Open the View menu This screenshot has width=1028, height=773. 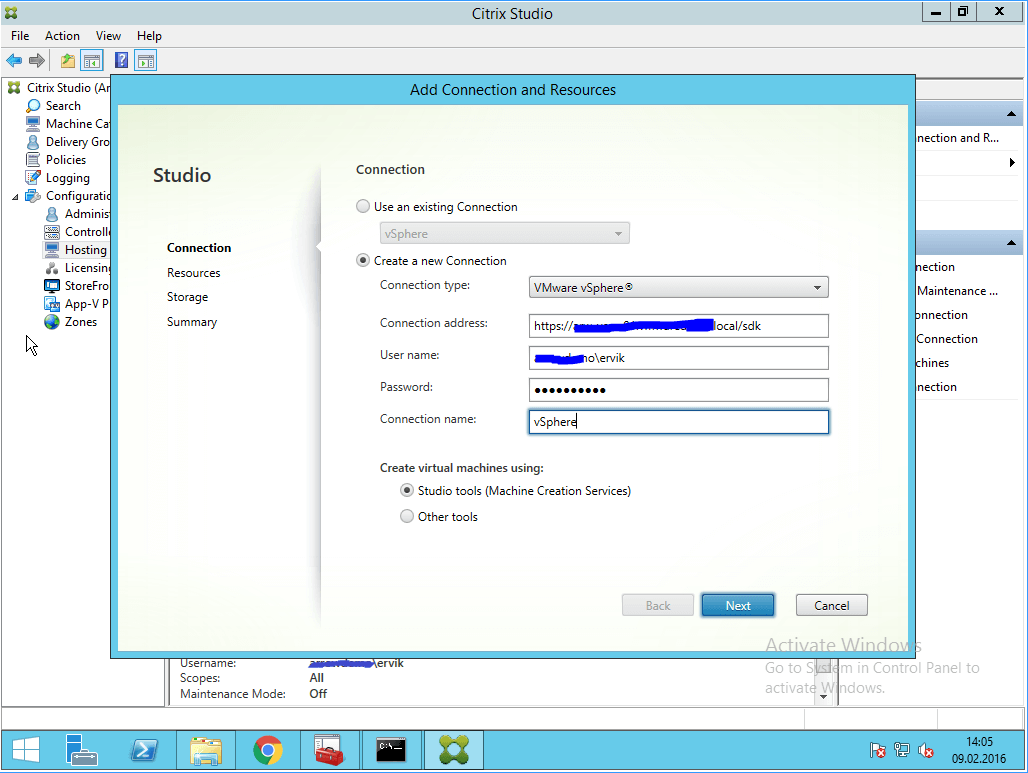coord(108,36)
